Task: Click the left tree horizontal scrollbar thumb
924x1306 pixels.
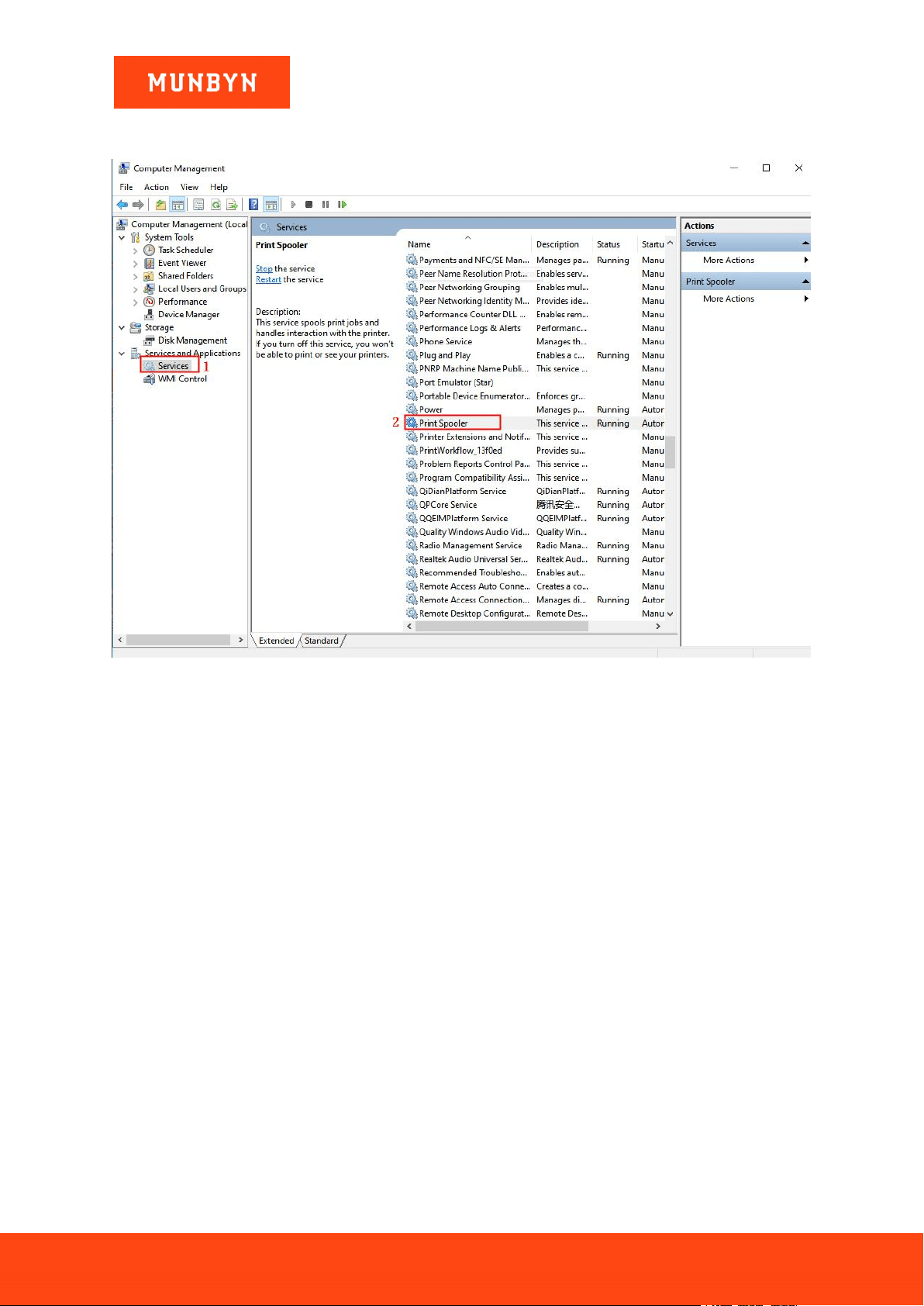Action: click(178, 641)
